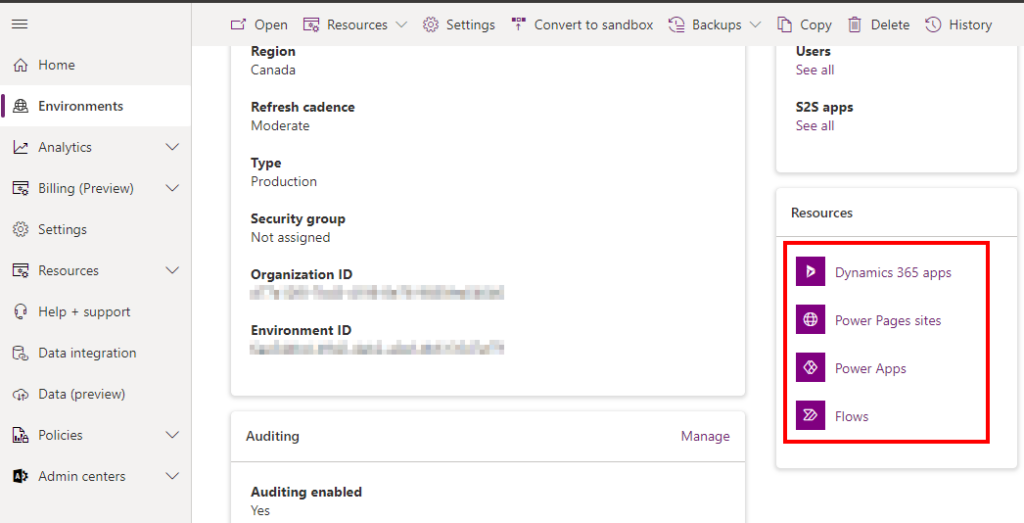1024x523 pixels.
Task: Click the Resources toolbar icon
Action: pyautogui.click(x=311, y=25)
